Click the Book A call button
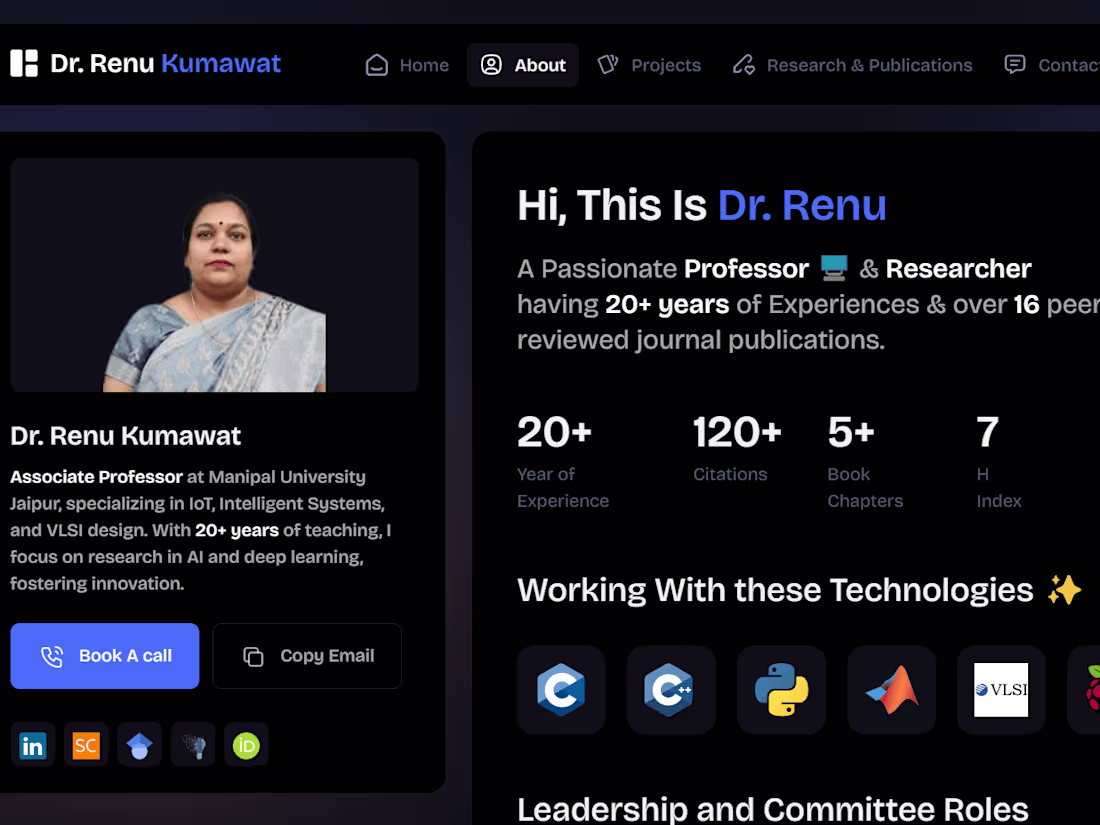The width and height of the screenshot is (1100, 825). 105,656
